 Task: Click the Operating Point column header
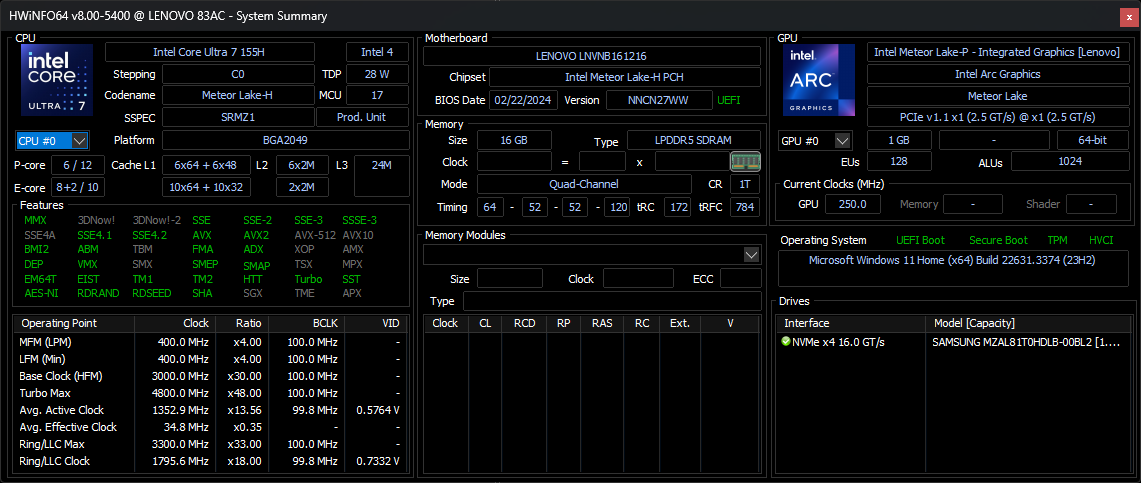pos(59,323)
